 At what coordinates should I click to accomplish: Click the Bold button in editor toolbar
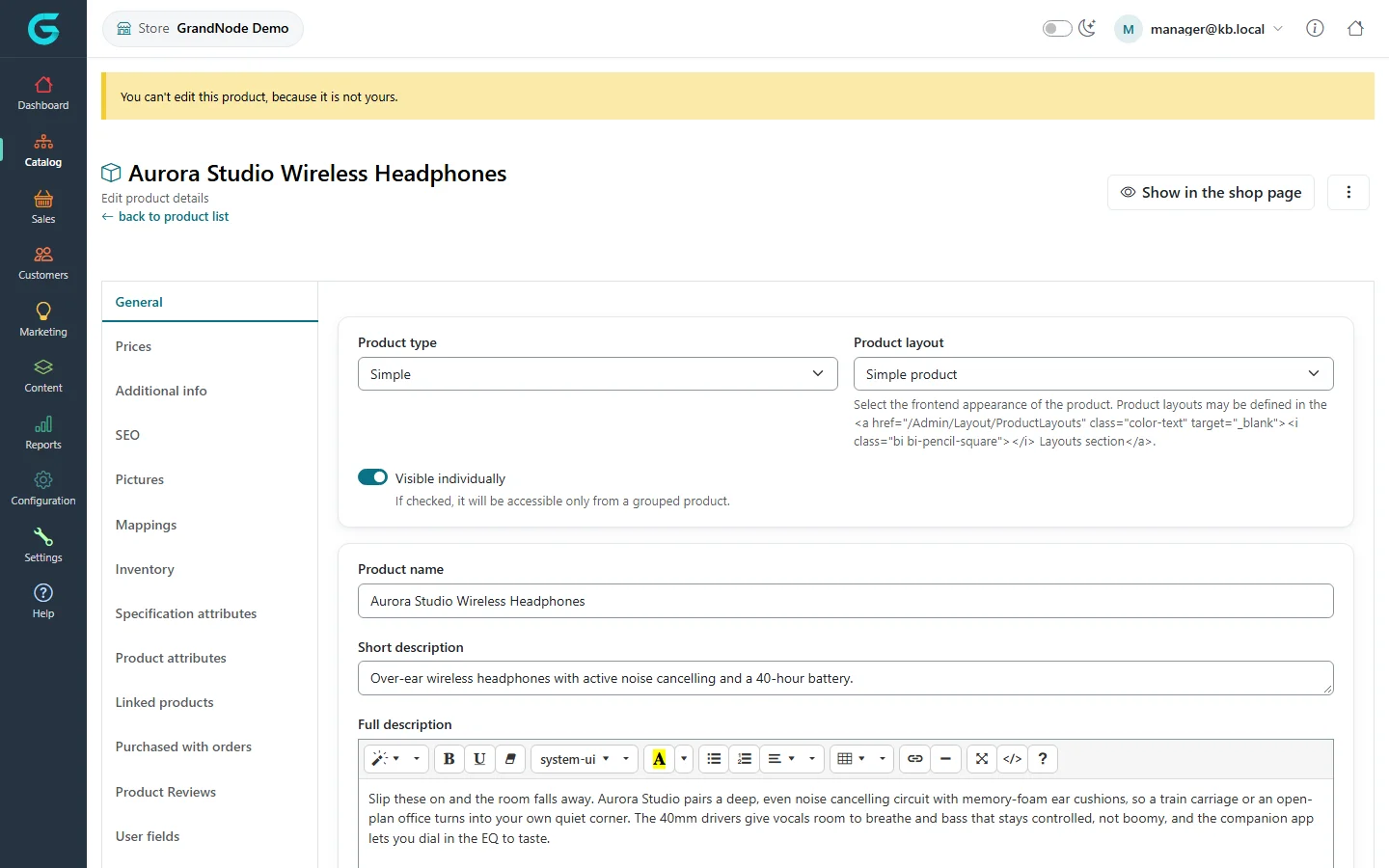pos(449,759)
